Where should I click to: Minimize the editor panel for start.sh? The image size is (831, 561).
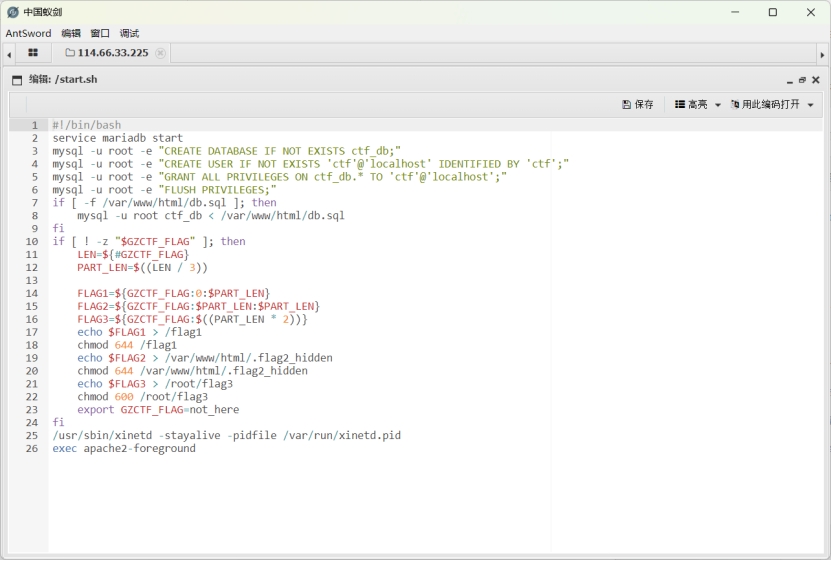click(x=789, y=81)
